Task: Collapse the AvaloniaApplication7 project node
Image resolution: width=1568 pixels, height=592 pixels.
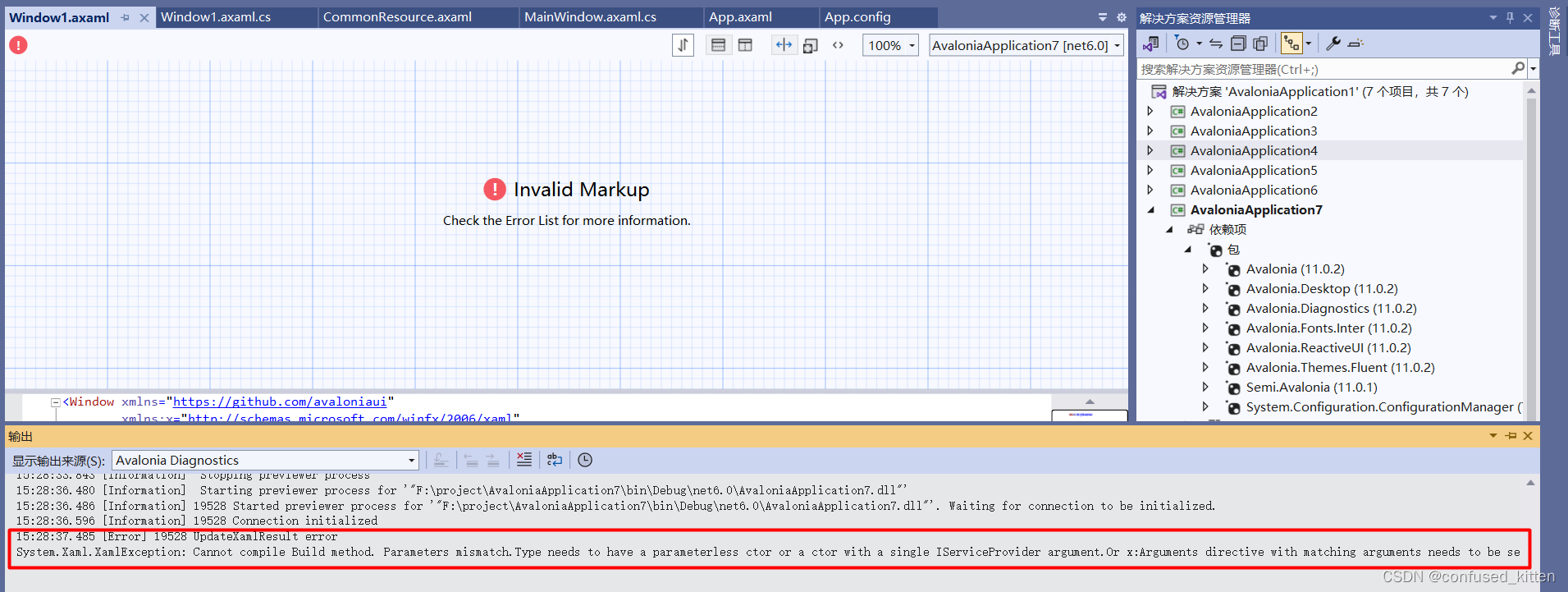Action: tap(1150, 210)
